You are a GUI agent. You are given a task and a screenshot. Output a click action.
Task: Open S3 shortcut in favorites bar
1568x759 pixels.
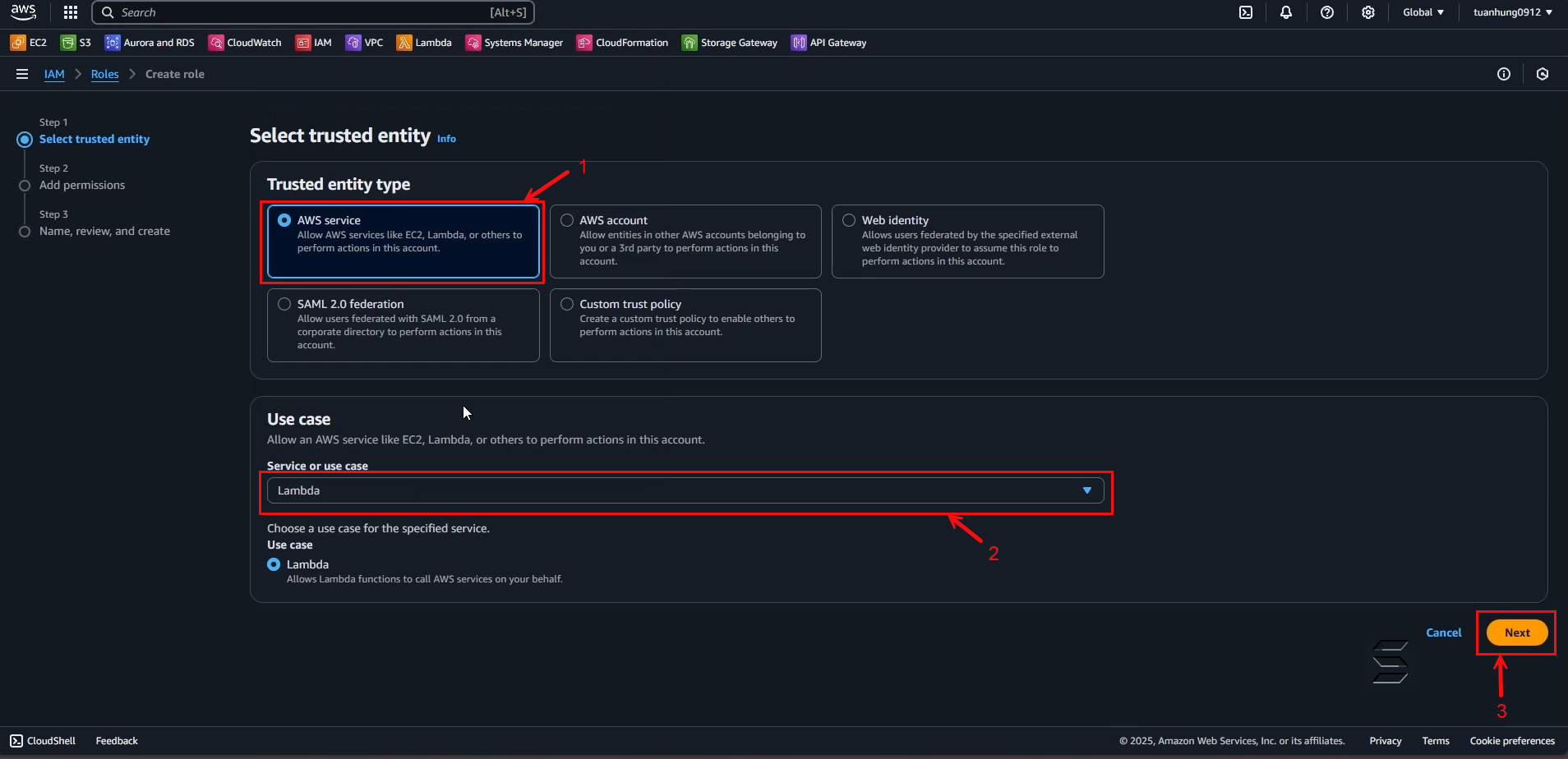click(x=76, y=43)
